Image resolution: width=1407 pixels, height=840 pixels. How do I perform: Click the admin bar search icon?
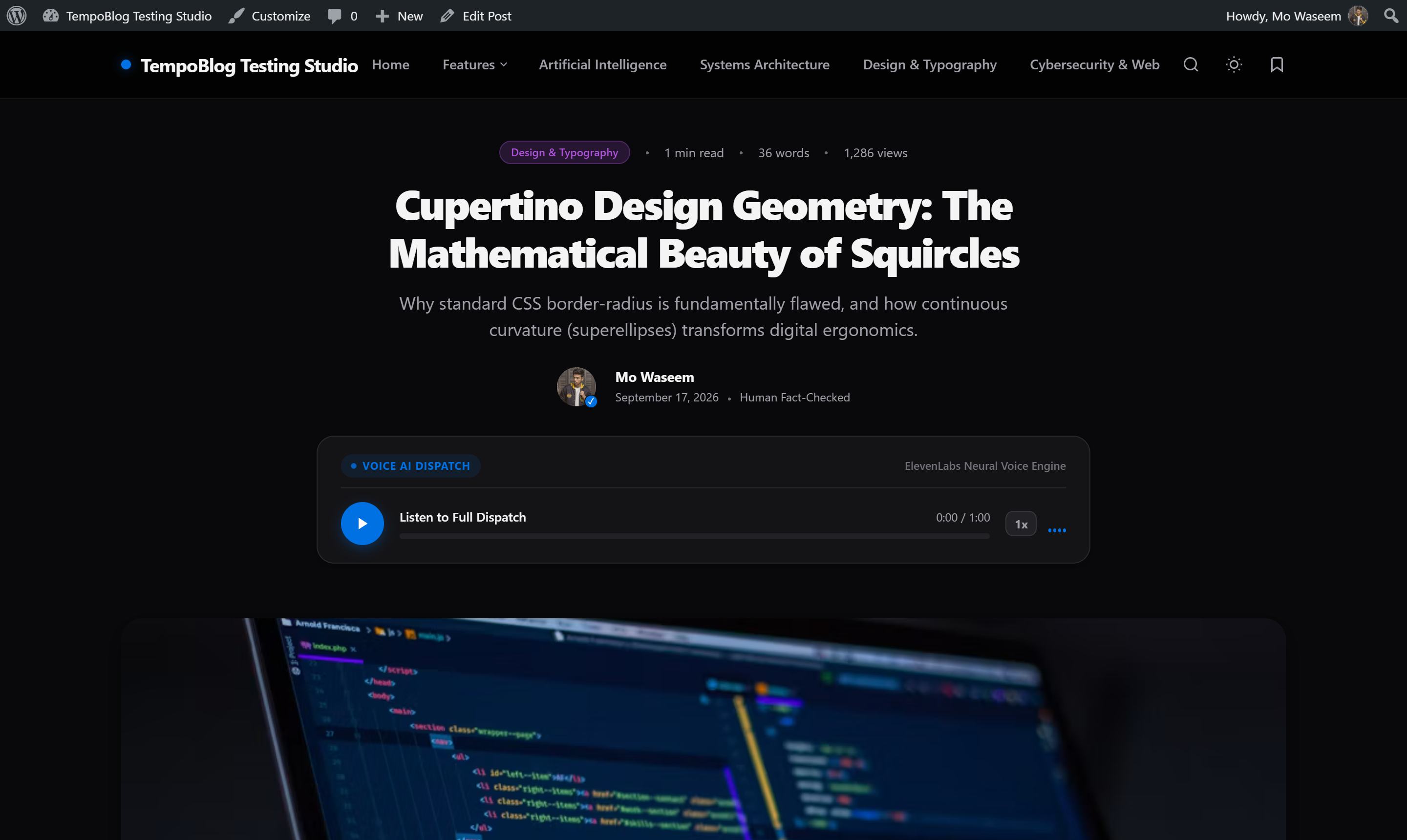click(x=1390, y=15)
